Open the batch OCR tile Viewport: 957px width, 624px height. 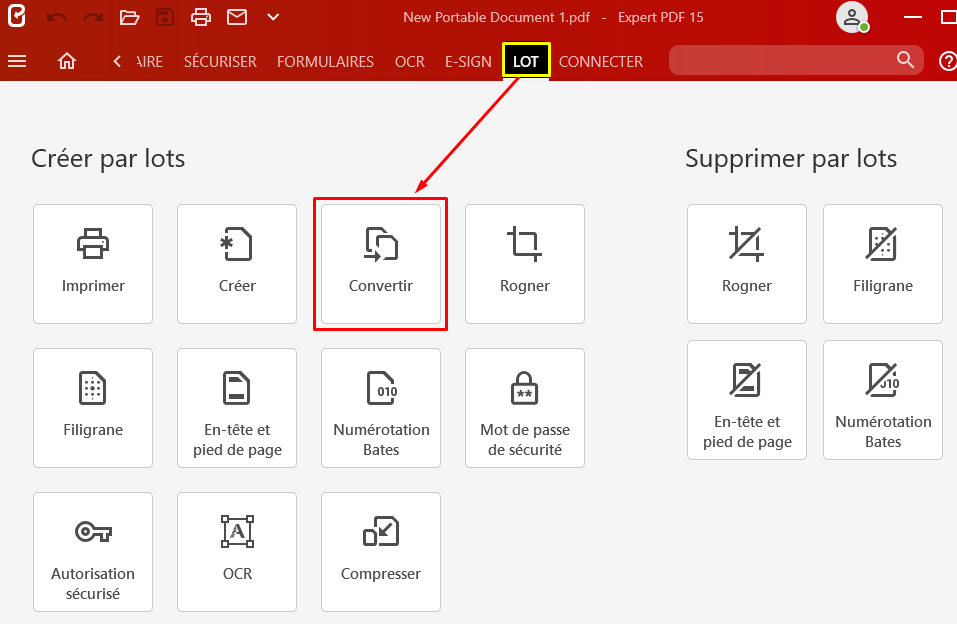tap(237, 552)
